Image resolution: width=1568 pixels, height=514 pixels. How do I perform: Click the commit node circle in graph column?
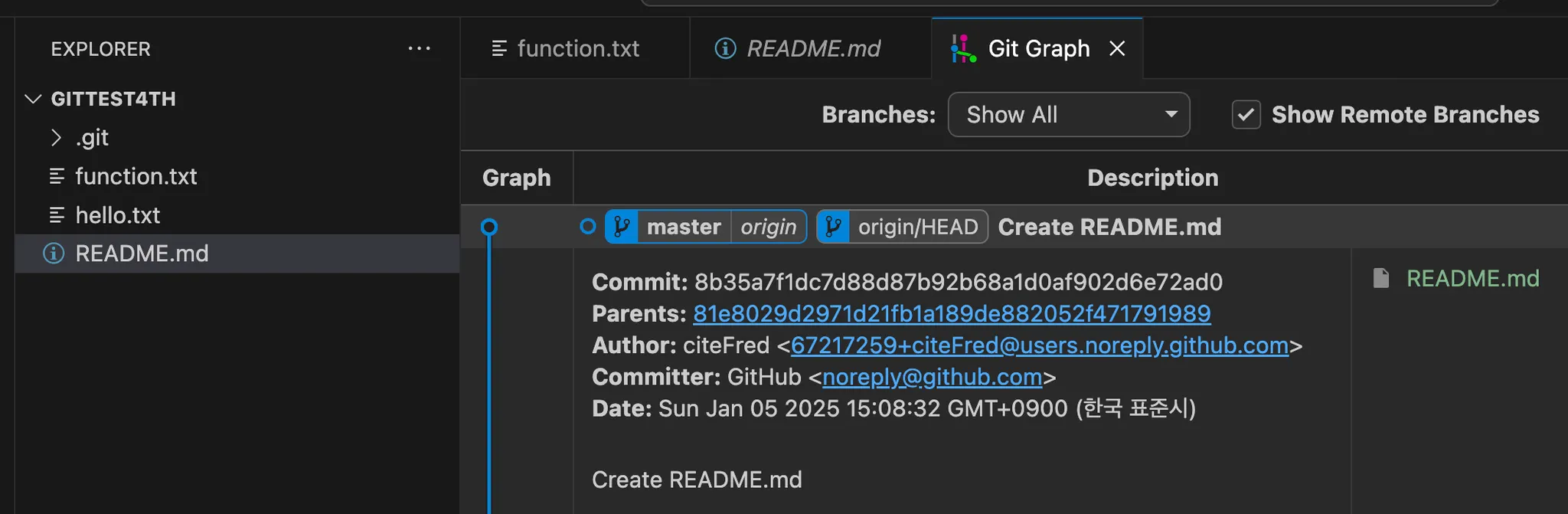tap(489, 228)
